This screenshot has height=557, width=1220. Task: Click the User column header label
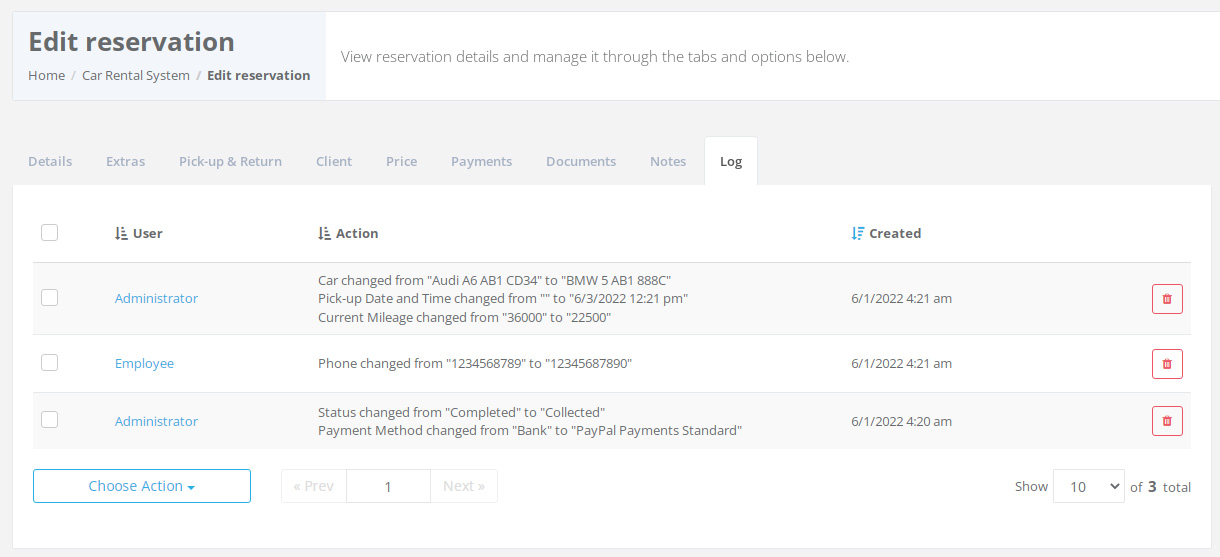[x=148, y=233]
